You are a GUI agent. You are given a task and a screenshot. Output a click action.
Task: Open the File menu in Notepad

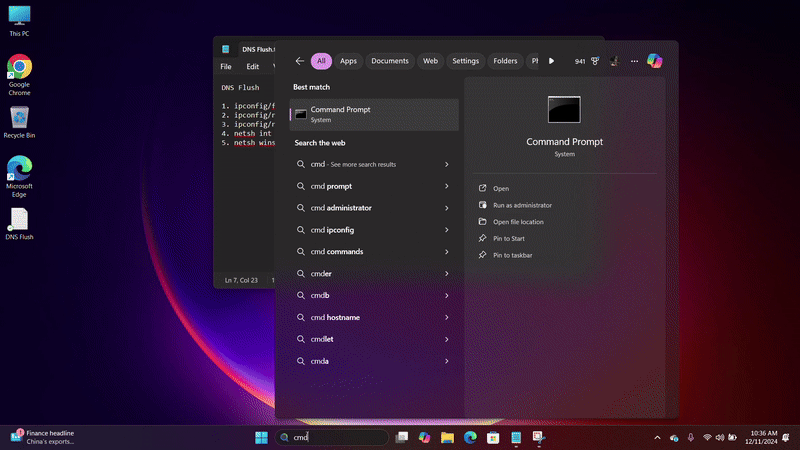[226, 67]
